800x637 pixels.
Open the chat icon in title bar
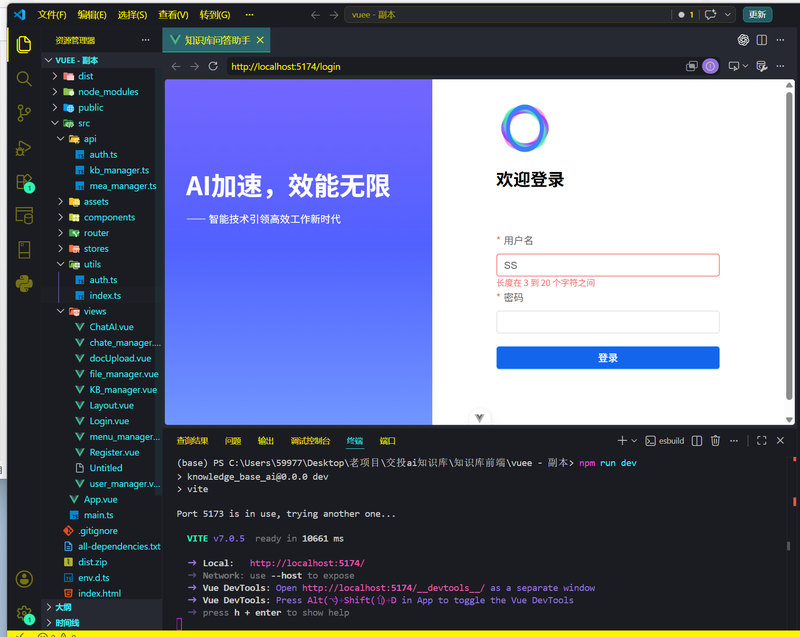click(710, 14)
